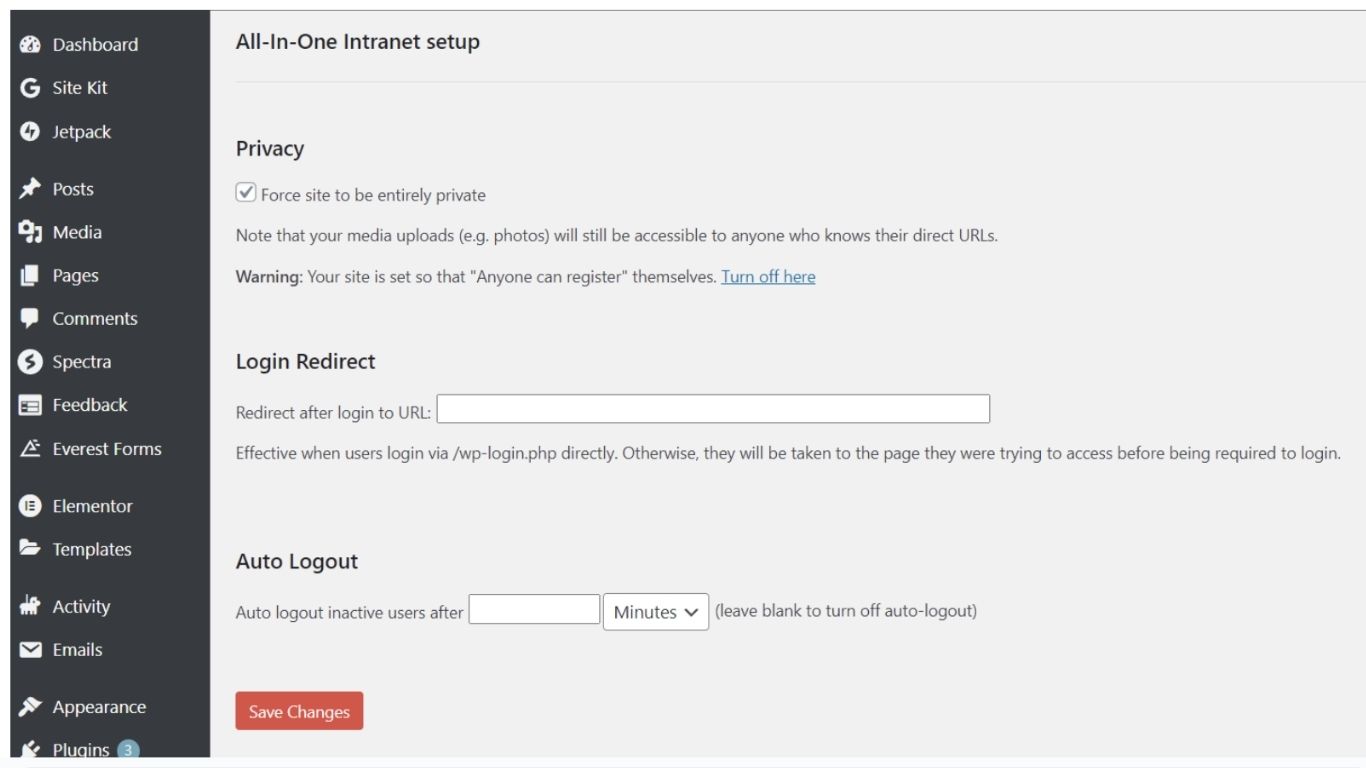Screen dimensions: 1366x768
Task: Click the Save Changes button
Action: click(299, 711)
